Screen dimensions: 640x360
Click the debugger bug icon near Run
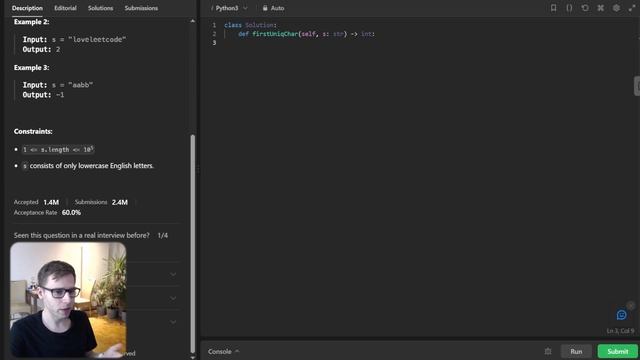[x=548, y=351]
